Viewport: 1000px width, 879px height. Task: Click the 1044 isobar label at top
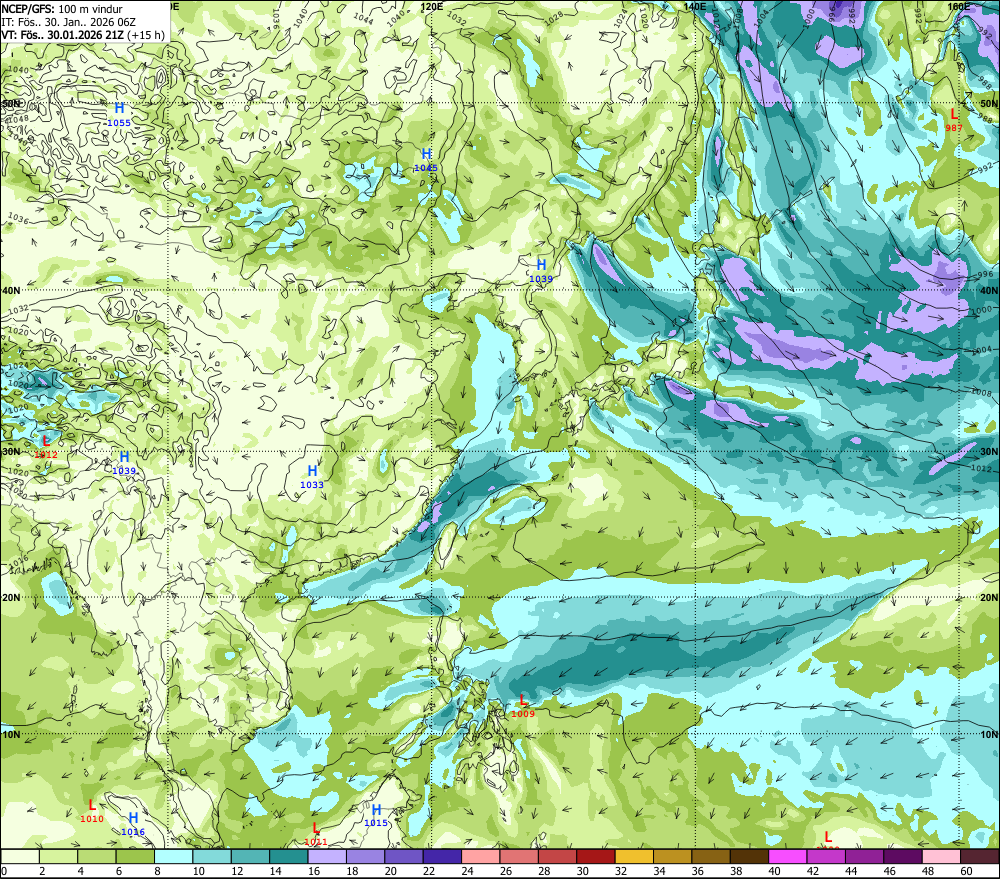pos(363,18)
